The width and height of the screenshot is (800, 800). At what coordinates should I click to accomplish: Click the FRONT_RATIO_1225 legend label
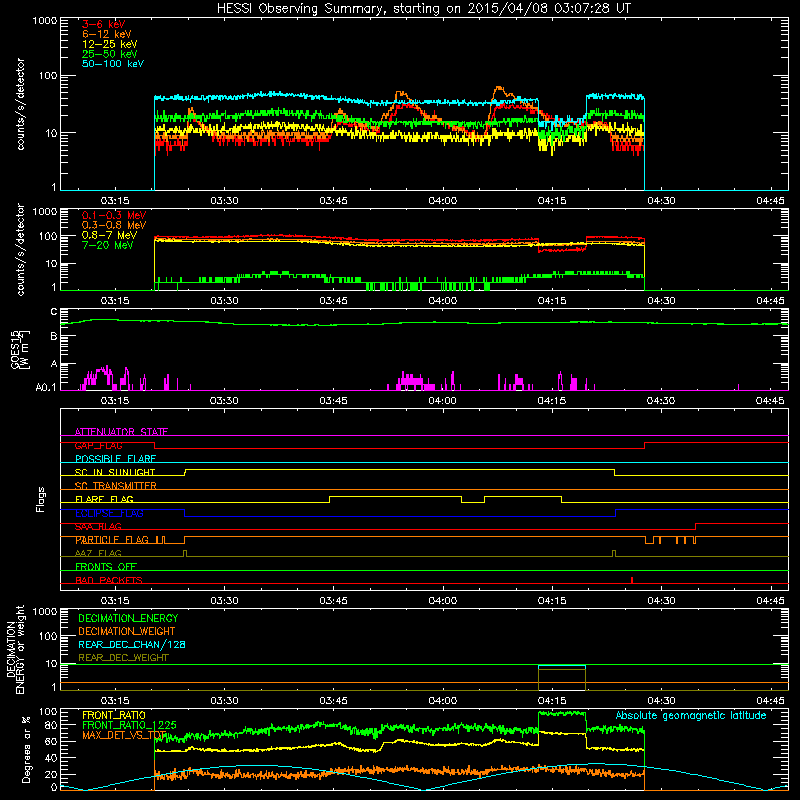tap(130, 725)
